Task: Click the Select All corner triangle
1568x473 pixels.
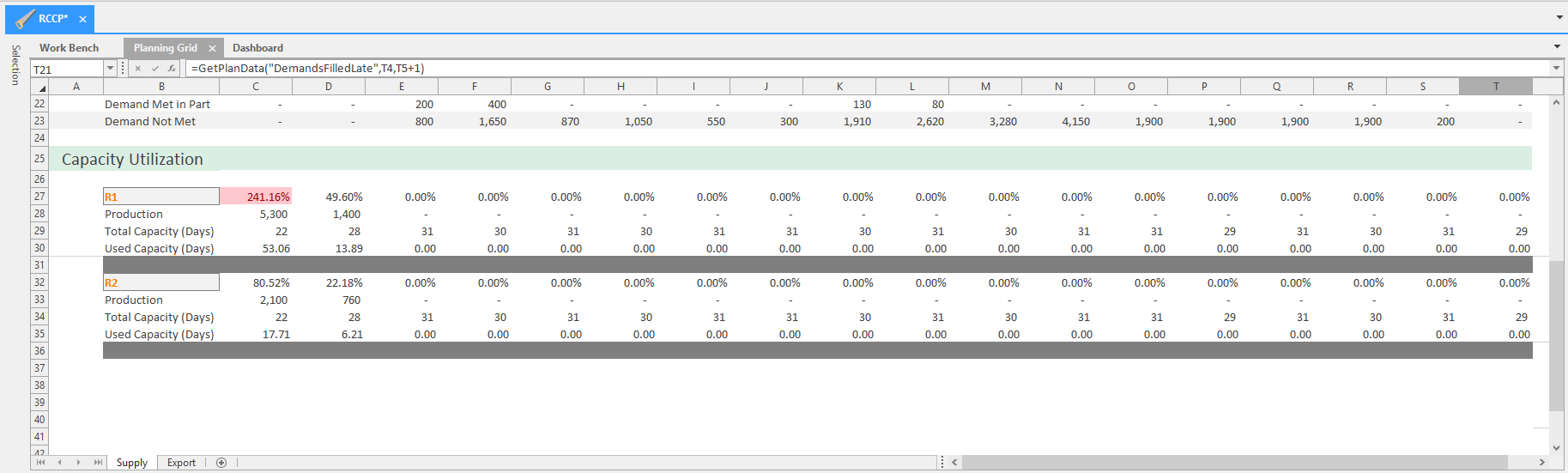Action: click(41, 87)
